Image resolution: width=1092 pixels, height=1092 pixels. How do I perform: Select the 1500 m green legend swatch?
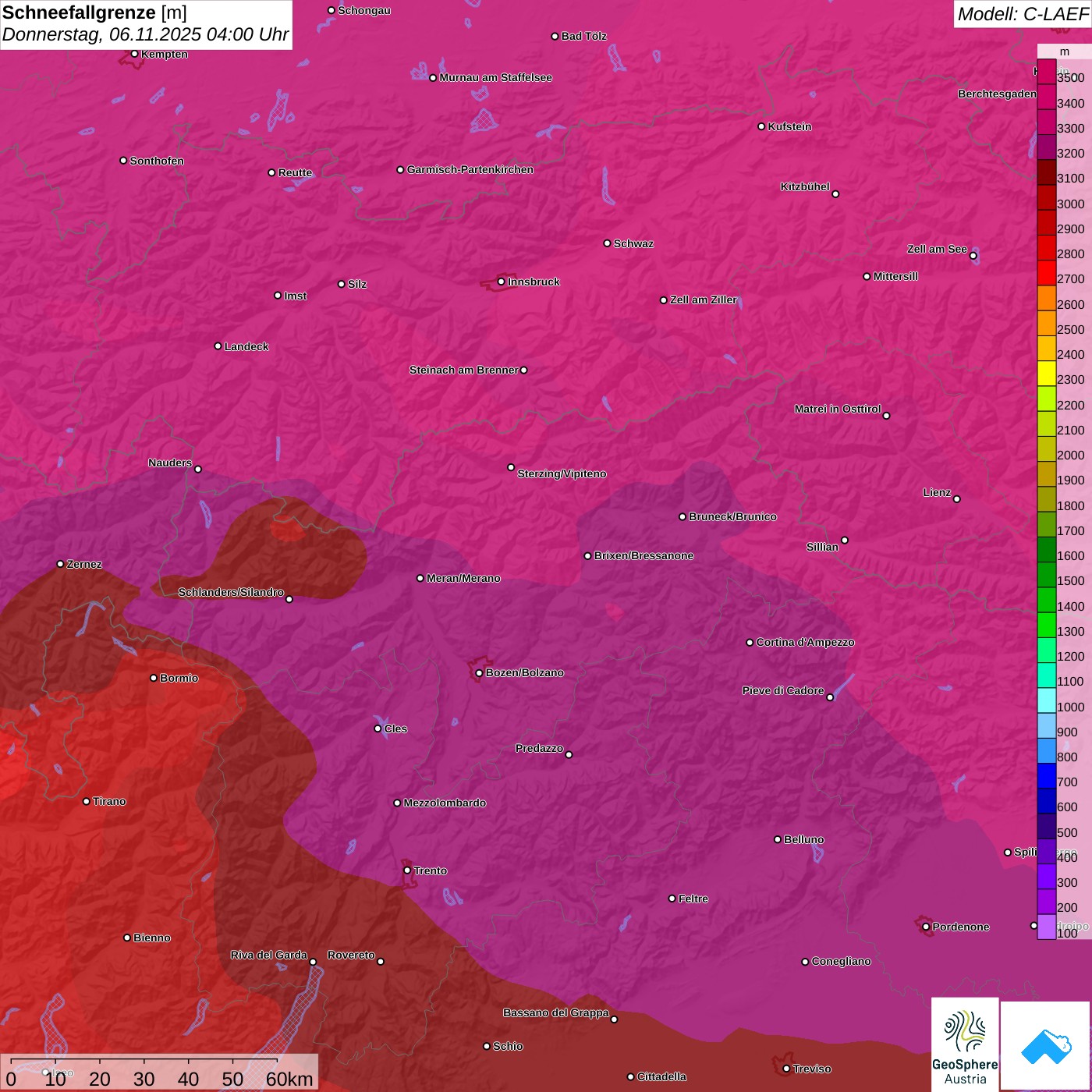[1046, 575]
